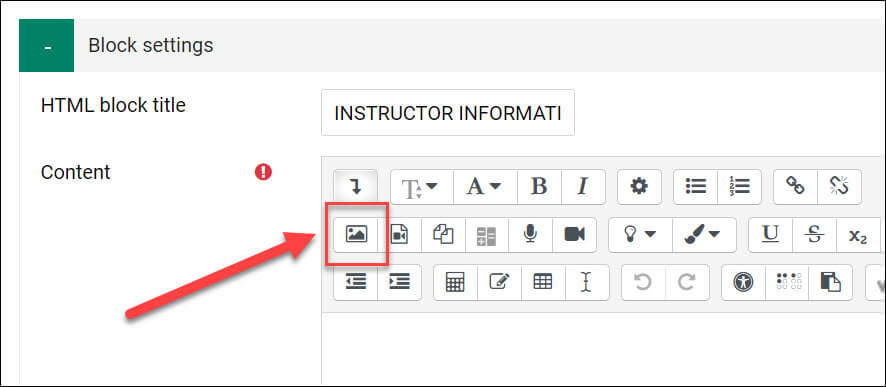The height and width of the screenshot is (387, 886).
Task: Toggle bold formatting
Action: pyautogui.click(x=540, y=186)
